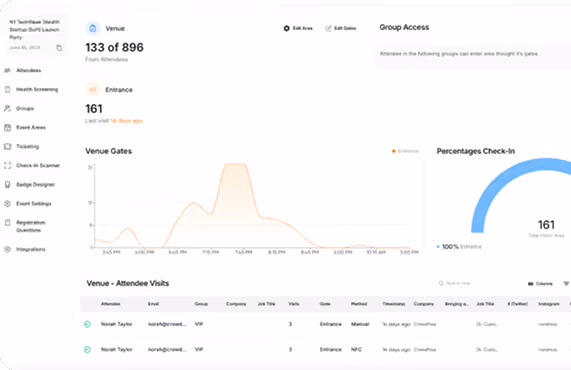Click the Instagram column header

click(x=549, y=304)
